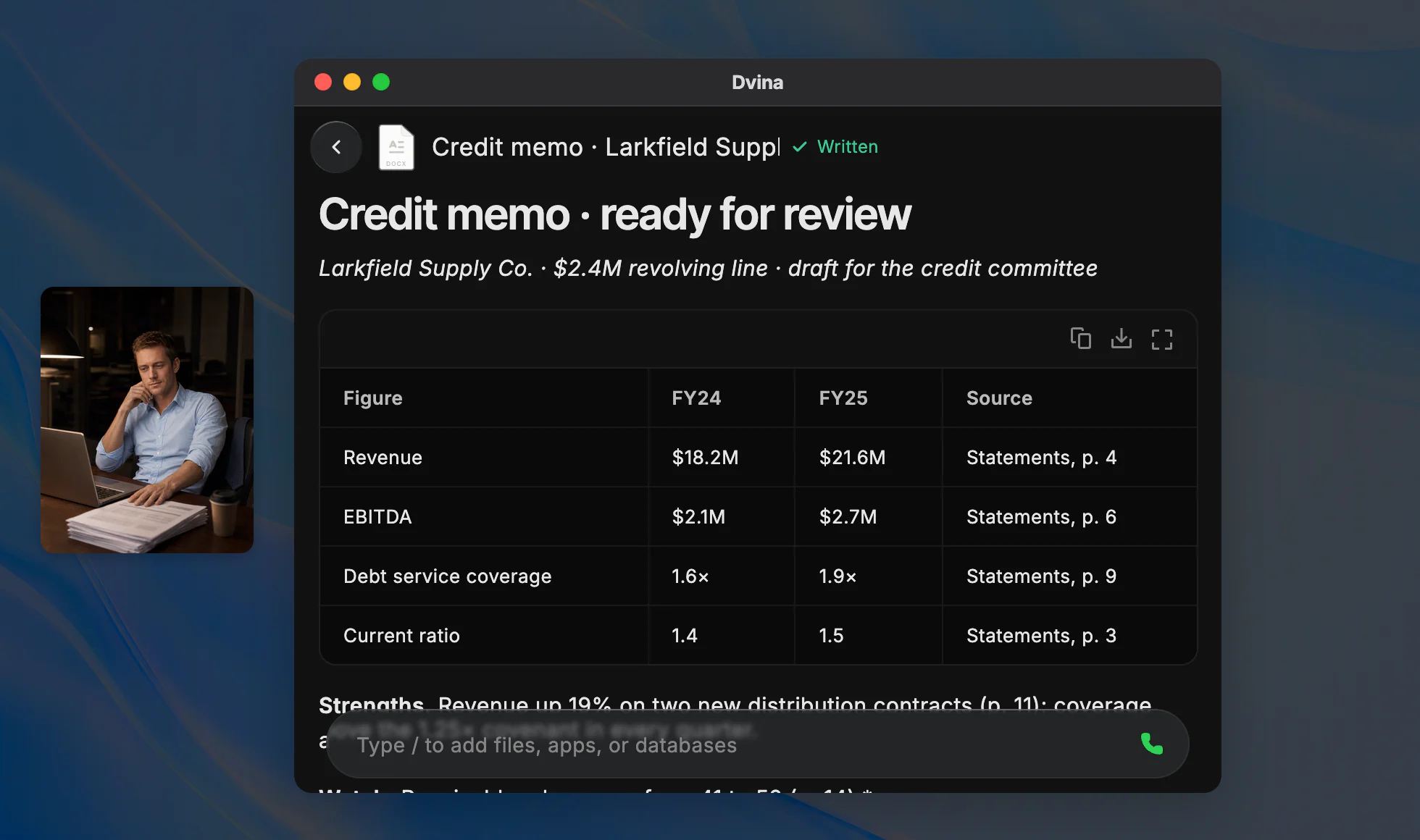Click Statements, p. 9 source cell
The height and width of the screenshot is (840, 1420).
(x=1041, y=576)
